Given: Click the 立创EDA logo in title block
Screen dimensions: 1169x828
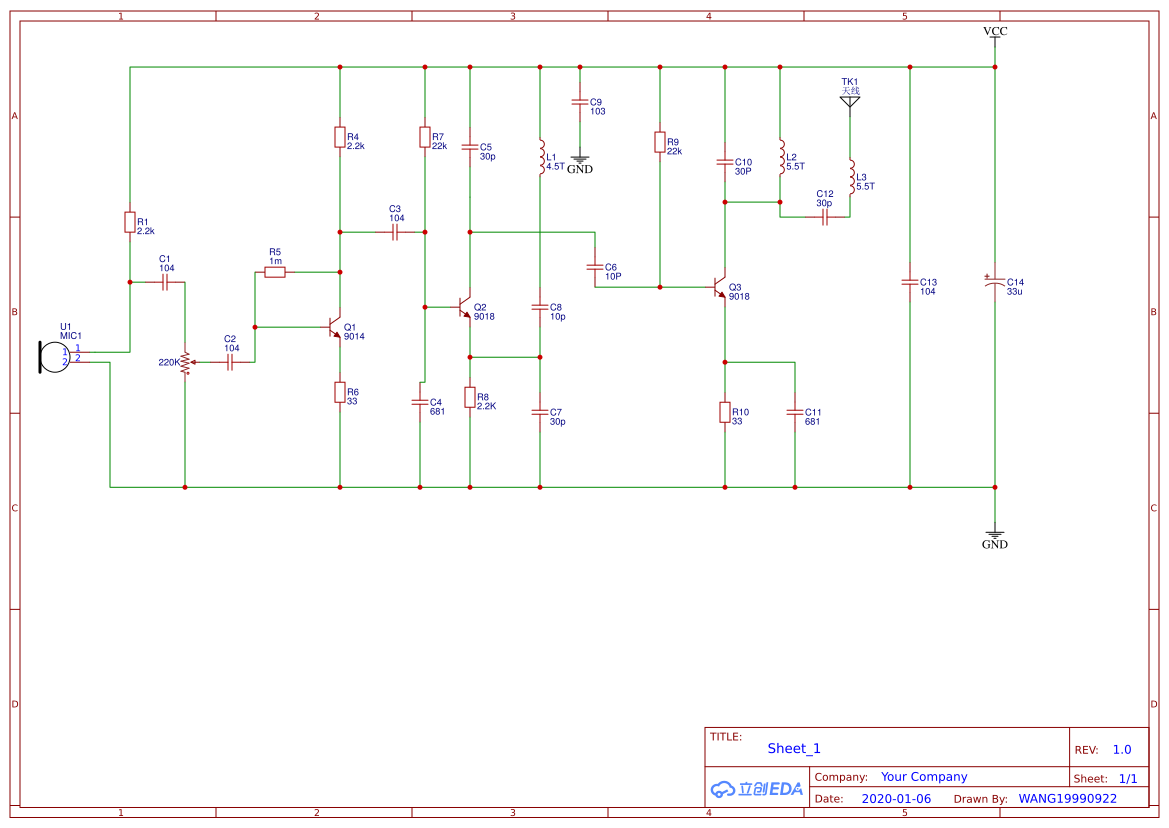Looking at the screenshot, I should 757,789.
